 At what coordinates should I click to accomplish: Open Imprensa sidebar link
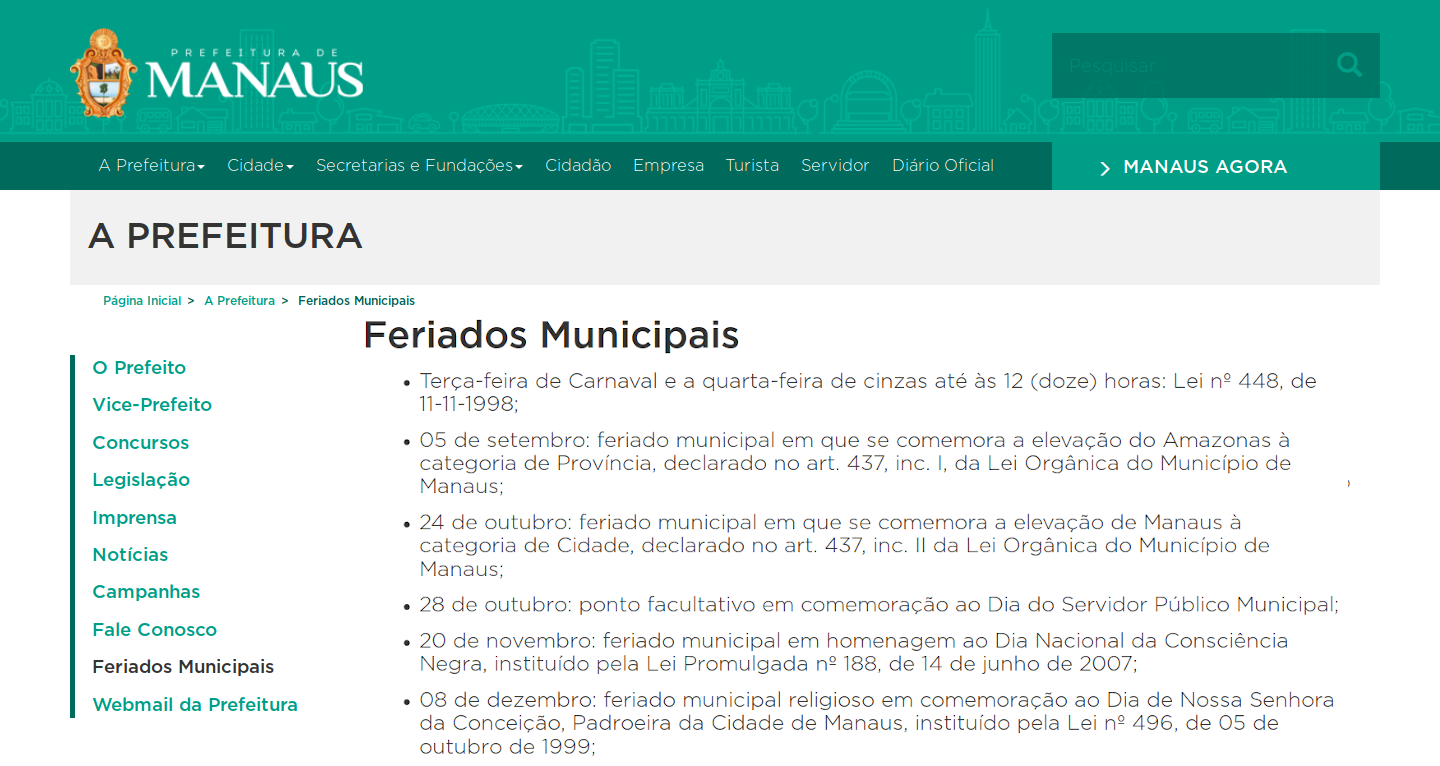(134, 518)
